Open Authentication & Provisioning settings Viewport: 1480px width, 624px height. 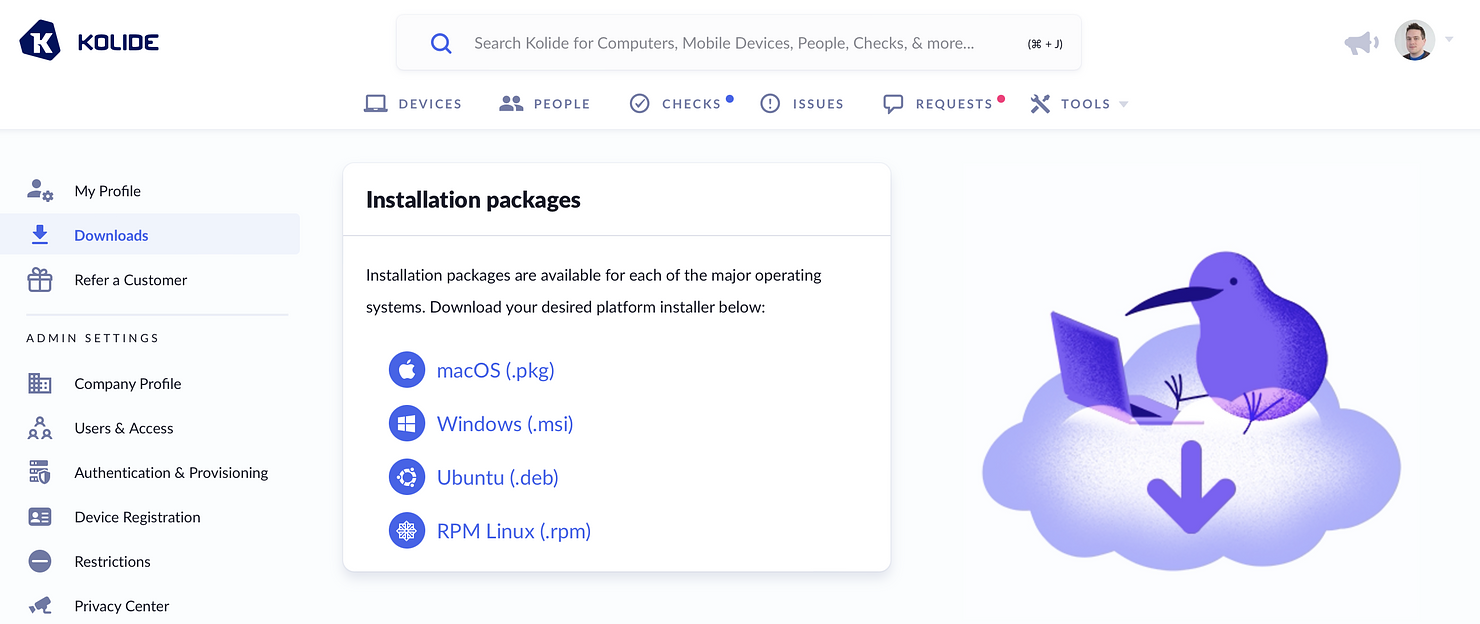170,472
